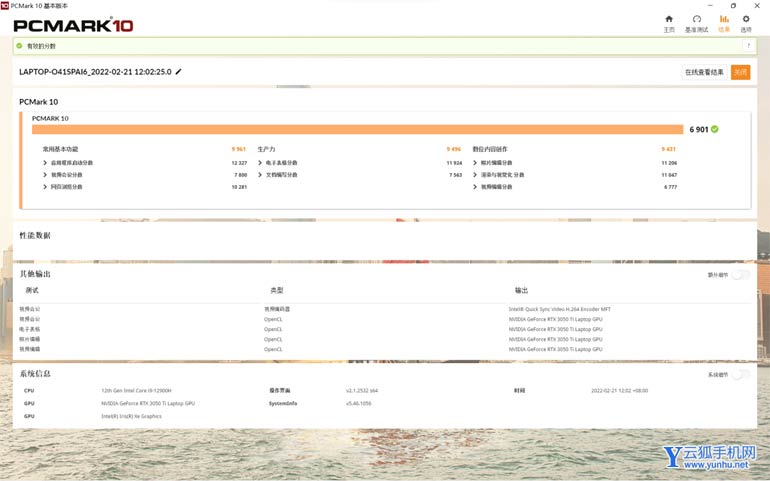This screenshot has width=770, height=481.
Task: Click the pencil icon to rename result
Action: [x=178, y=72]
